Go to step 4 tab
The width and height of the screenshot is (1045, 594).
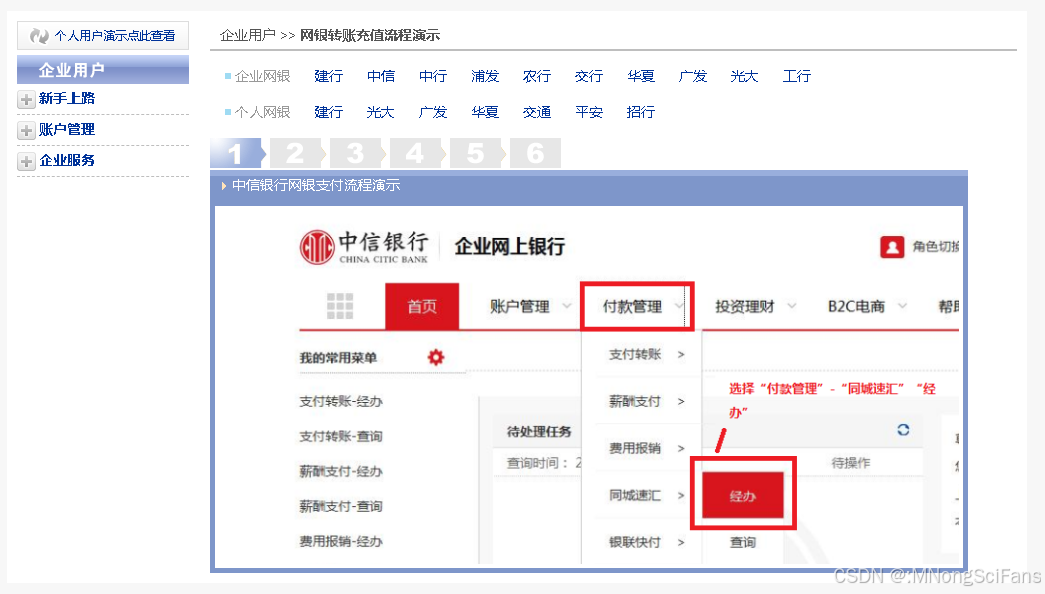pyautogui.click(x=415, y=153)
